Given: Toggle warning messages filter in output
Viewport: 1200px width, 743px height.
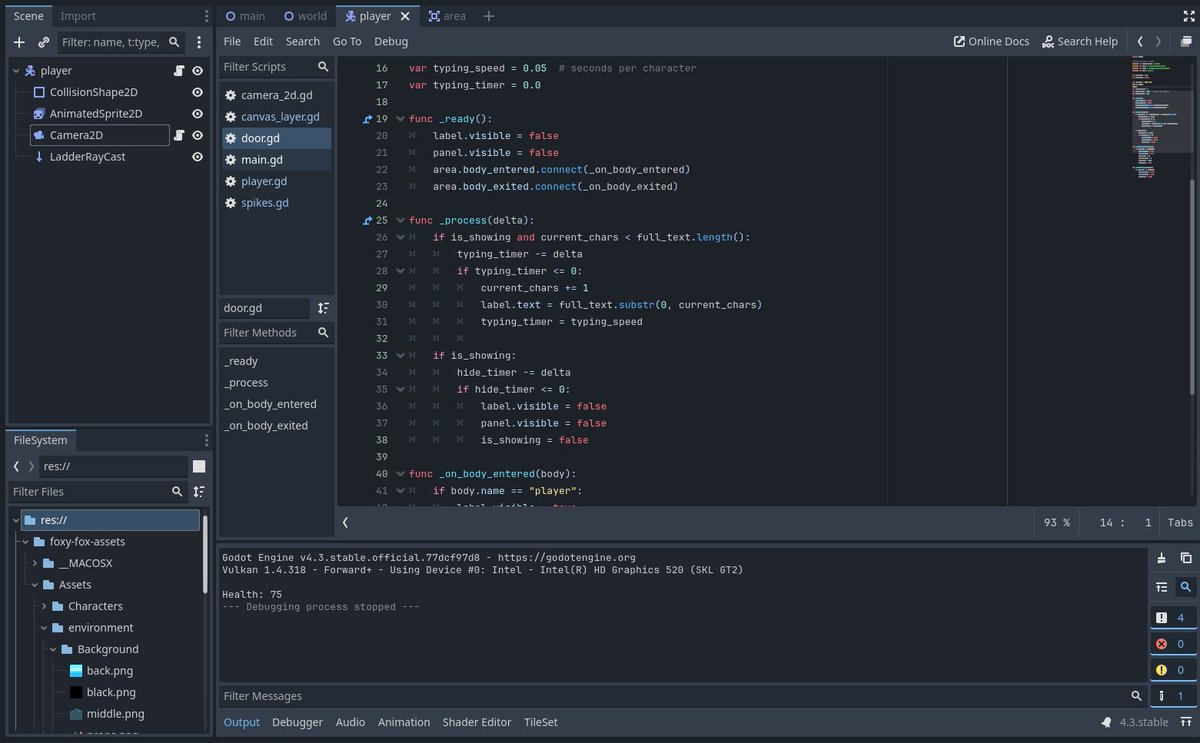Looking at the screenshot, I should click(x=1173, y=670).
